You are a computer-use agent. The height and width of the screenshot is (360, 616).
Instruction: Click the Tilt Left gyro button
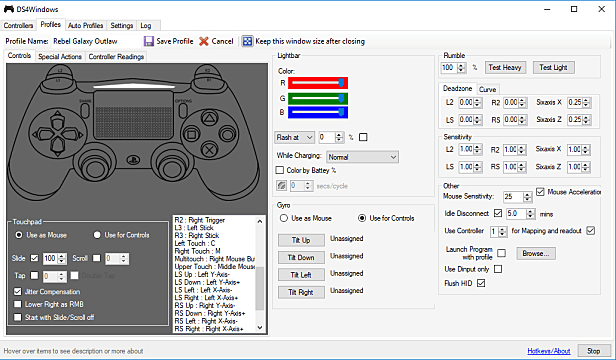click(x=301, y=275)
